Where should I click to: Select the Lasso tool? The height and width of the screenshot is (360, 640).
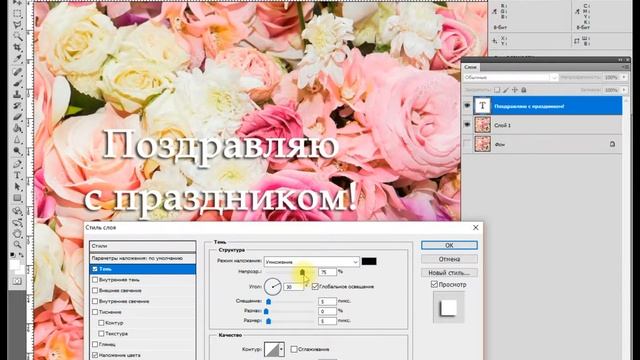pos(17,25)
